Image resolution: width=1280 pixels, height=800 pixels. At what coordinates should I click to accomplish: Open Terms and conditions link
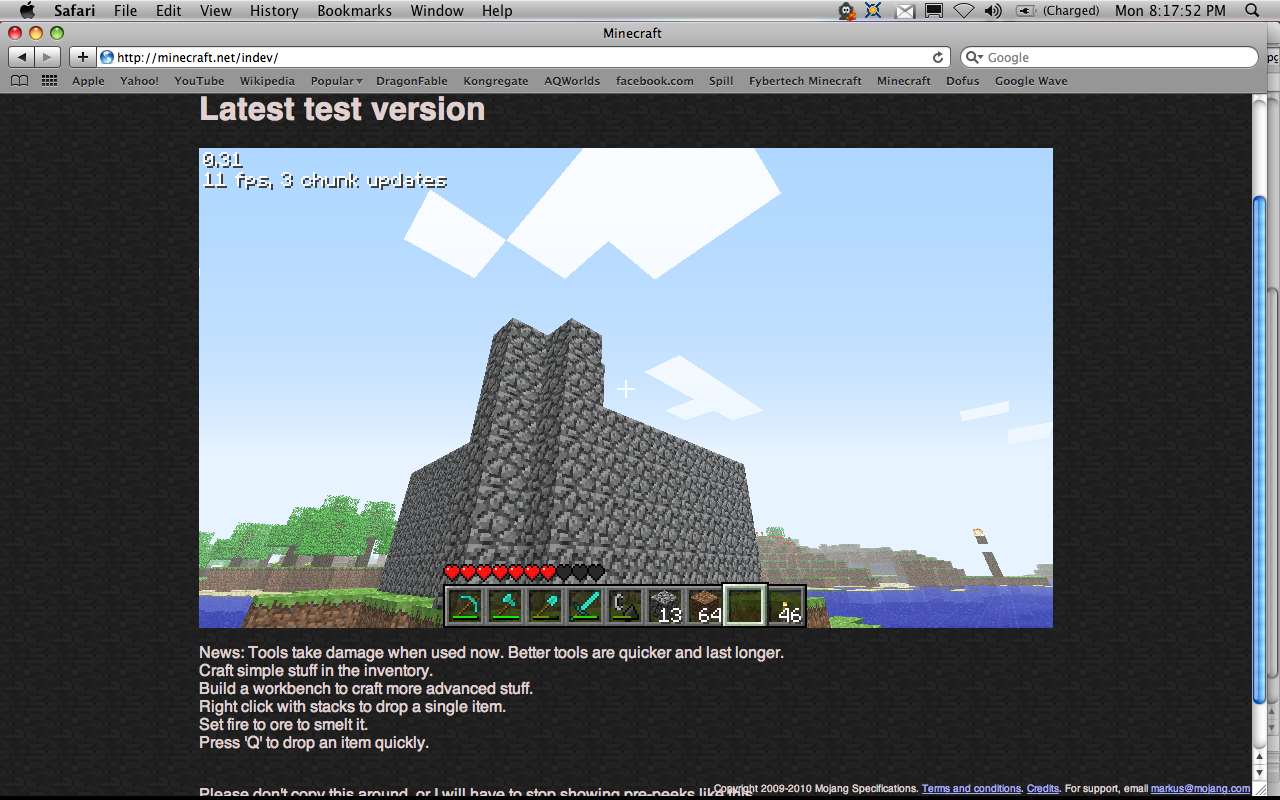[971, 789]
